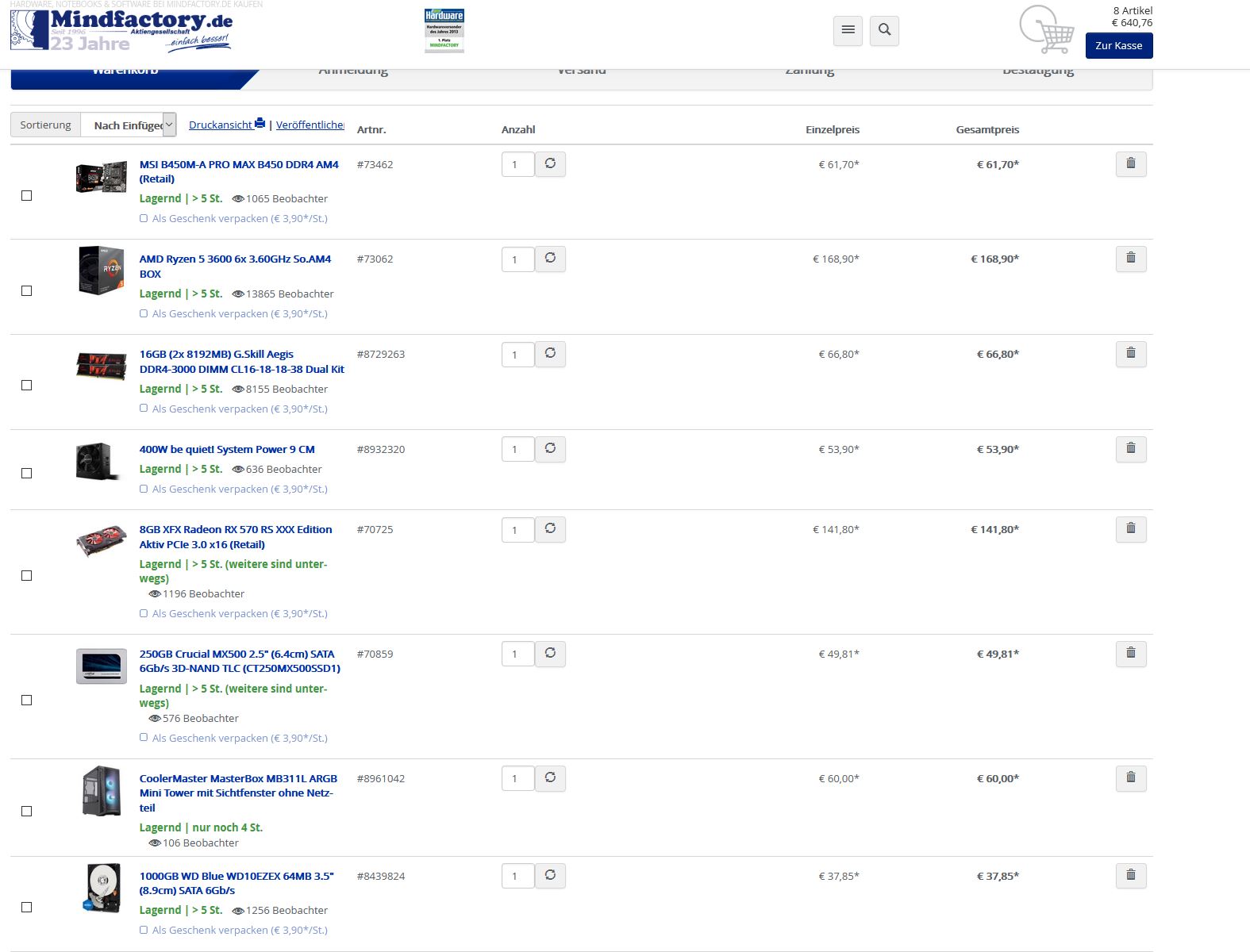Image resolution: width=1250 pixels, height=952 pixels.
Task: Select checkbox for AMD Ryzen 5 3600 row
Action: click(27, 290)
